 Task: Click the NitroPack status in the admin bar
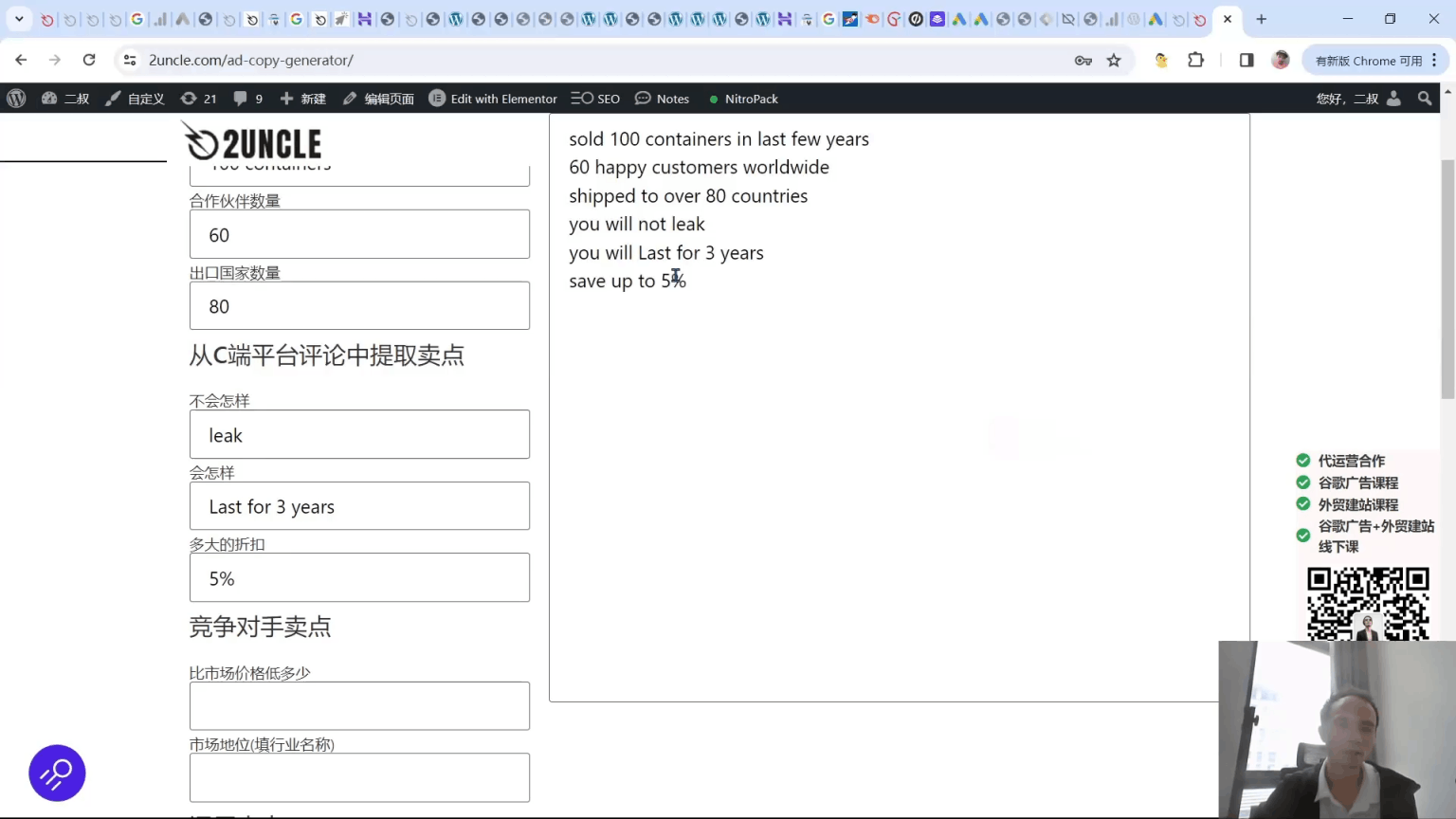(x=743, y=98)
